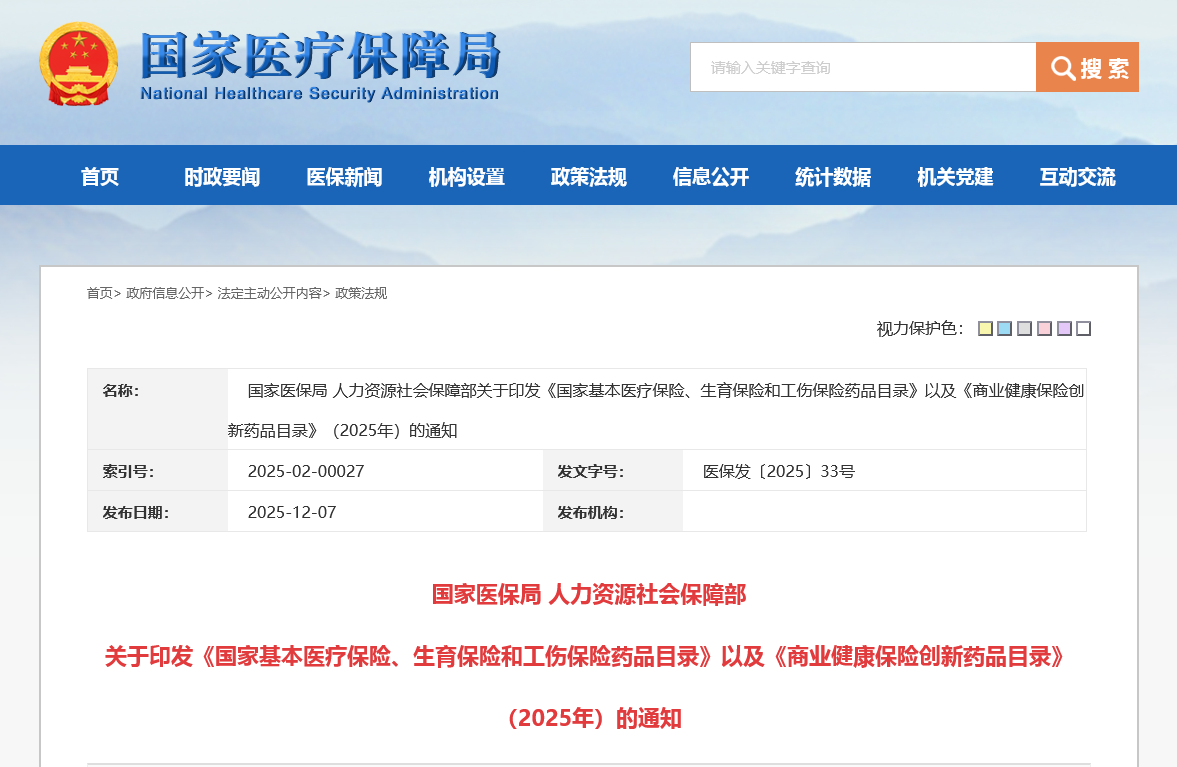Choose the yellow eye-protection color swatch
The width and height of the screenshot is (1177, 767).
click(x=985, y=329)
